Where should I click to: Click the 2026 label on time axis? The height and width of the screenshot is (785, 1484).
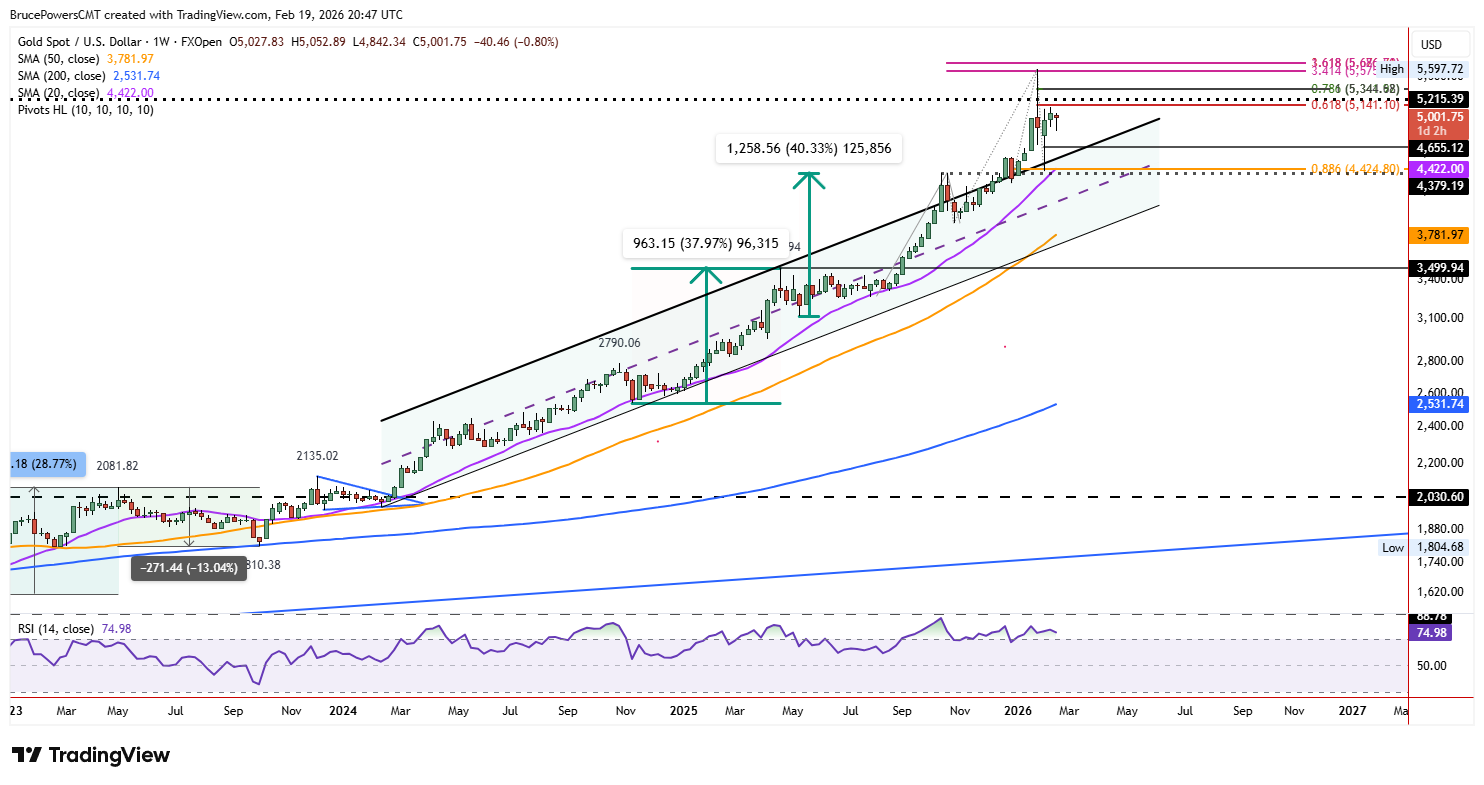(x=1018, y=710)
